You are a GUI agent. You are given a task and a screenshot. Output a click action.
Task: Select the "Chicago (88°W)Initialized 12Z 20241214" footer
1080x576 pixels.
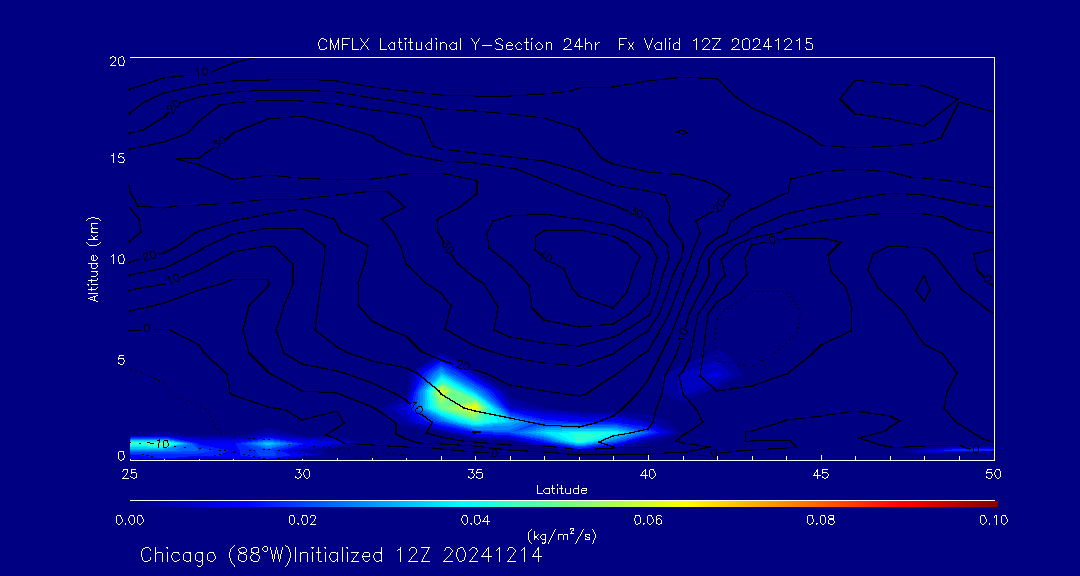point(341,555)
